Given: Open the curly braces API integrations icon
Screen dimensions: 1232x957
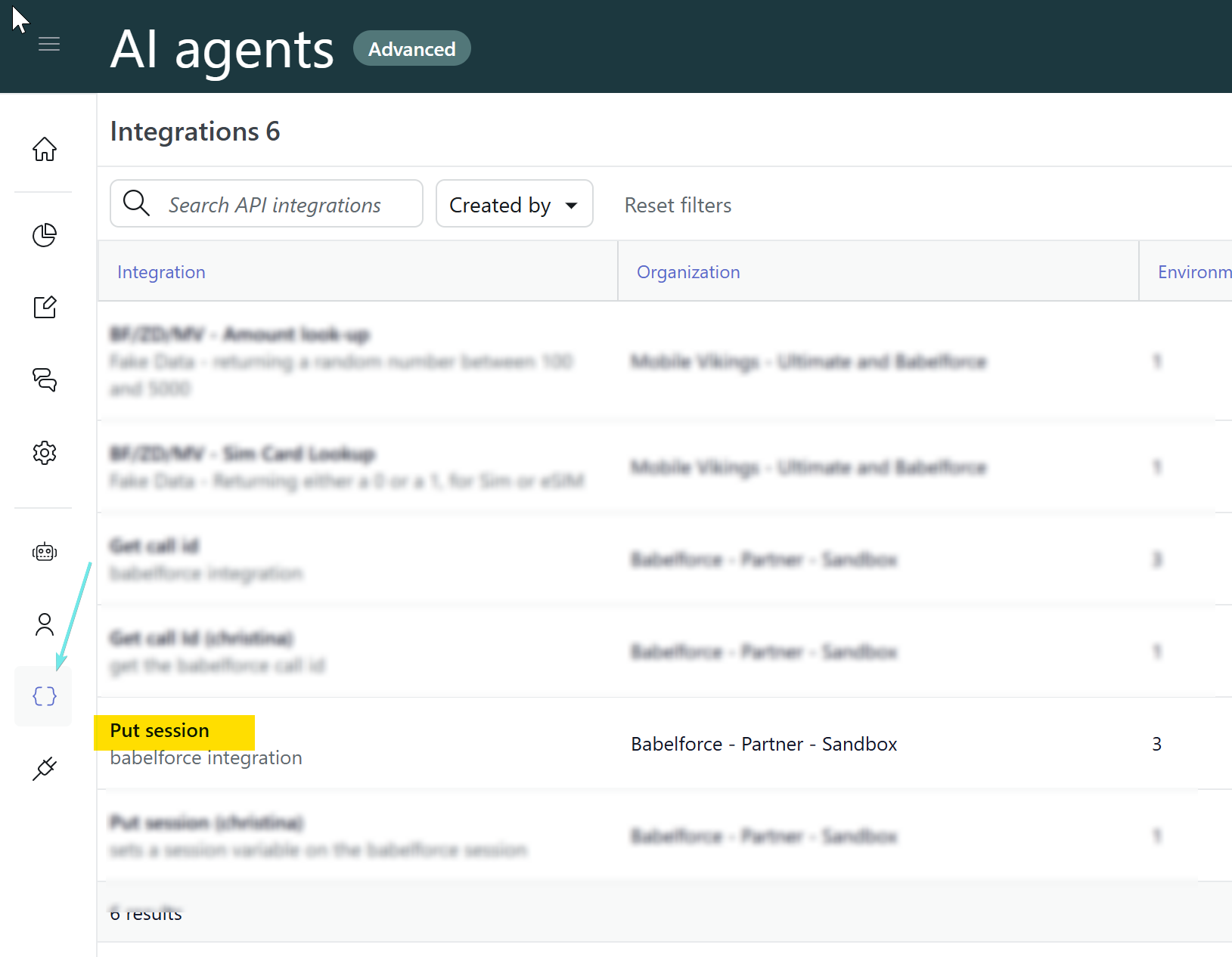Looking at the screenshot, I should point(45,696).
